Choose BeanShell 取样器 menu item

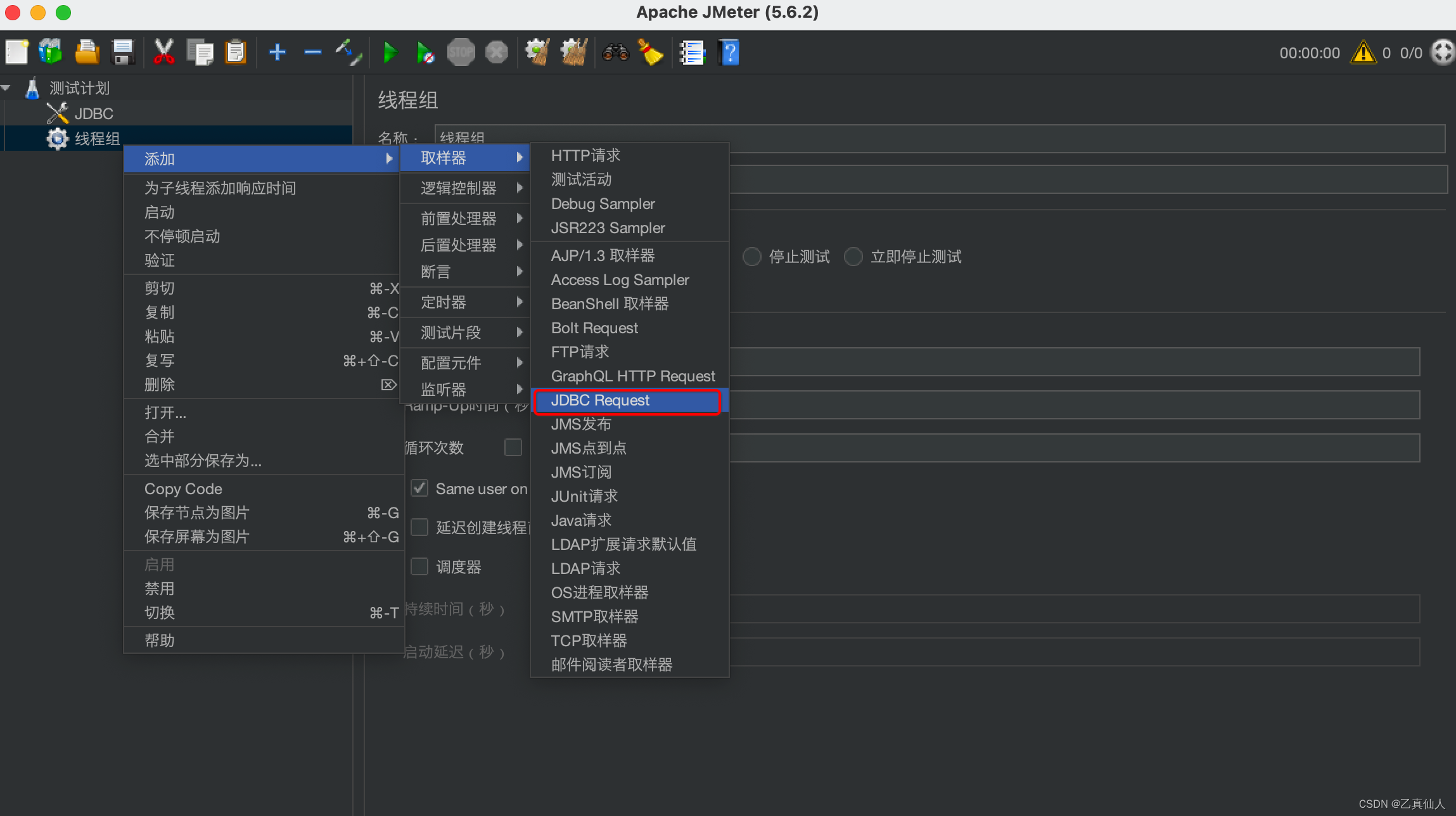[629, 303]
